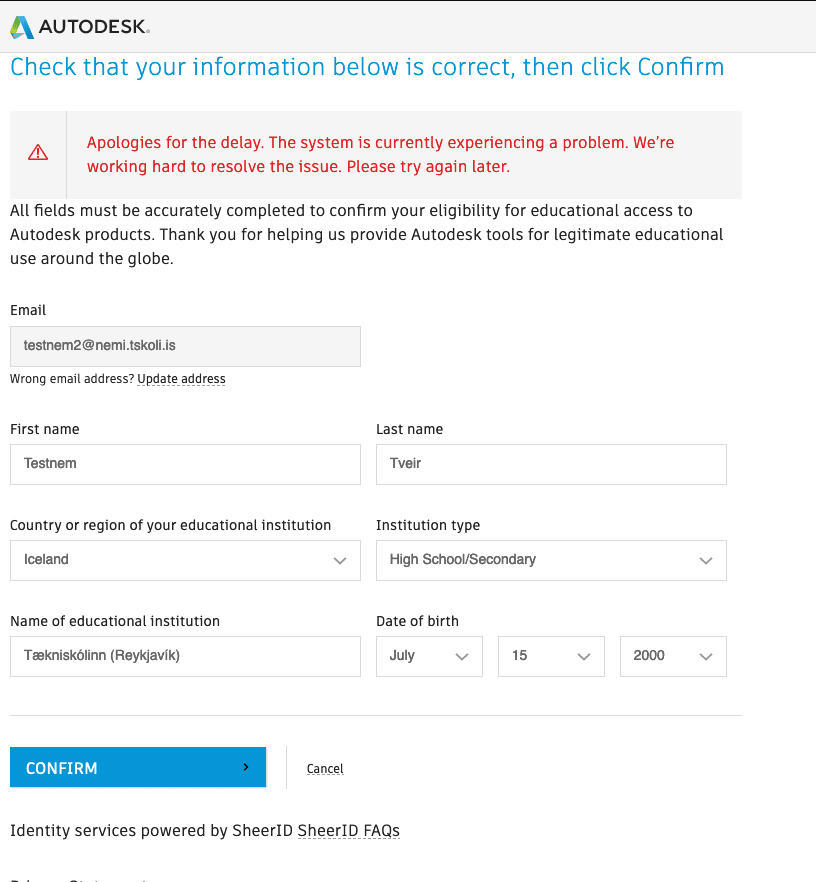Image resolution: width=816 pixels, height=882 pixels.
Task: Click the disabled Email field
Action: 185,346
